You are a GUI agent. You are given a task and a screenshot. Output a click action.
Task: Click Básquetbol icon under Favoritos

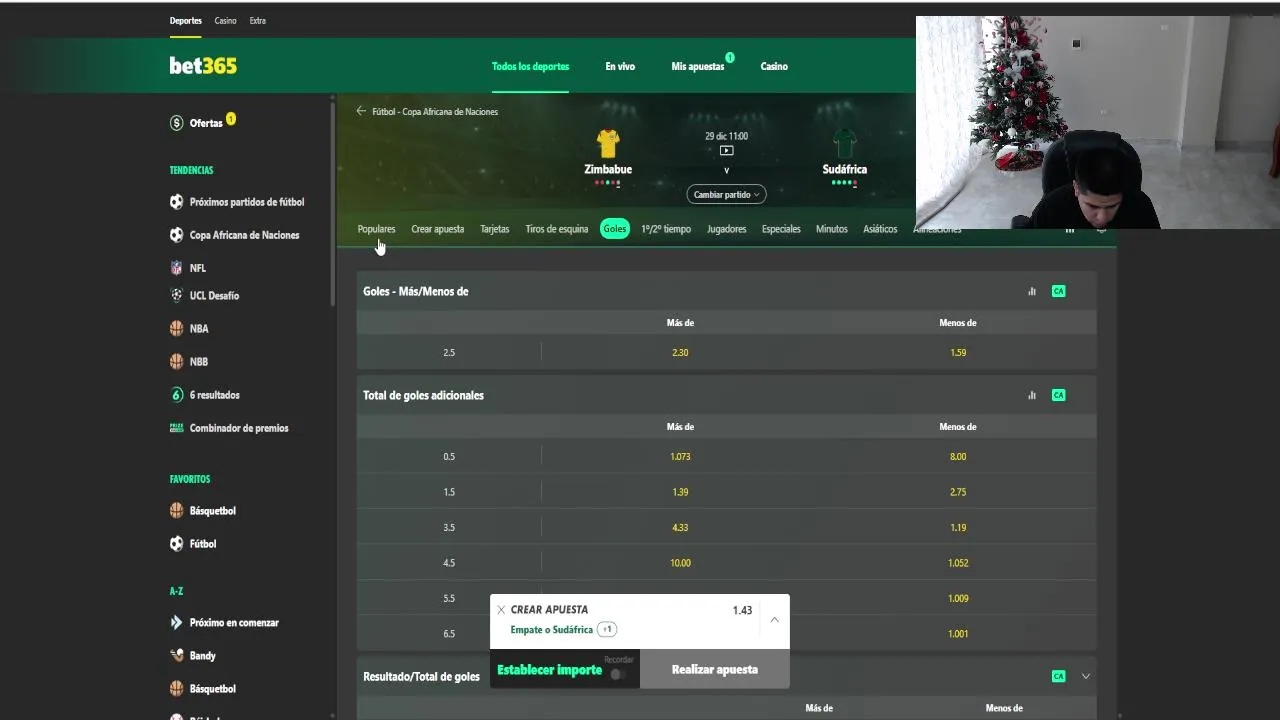tap(177, 511)
